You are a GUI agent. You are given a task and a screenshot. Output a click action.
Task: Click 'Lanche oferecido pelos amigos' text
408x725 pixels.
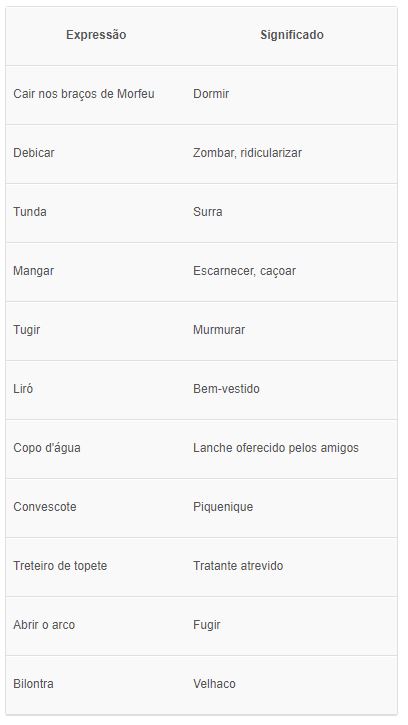tap(276, 448)
